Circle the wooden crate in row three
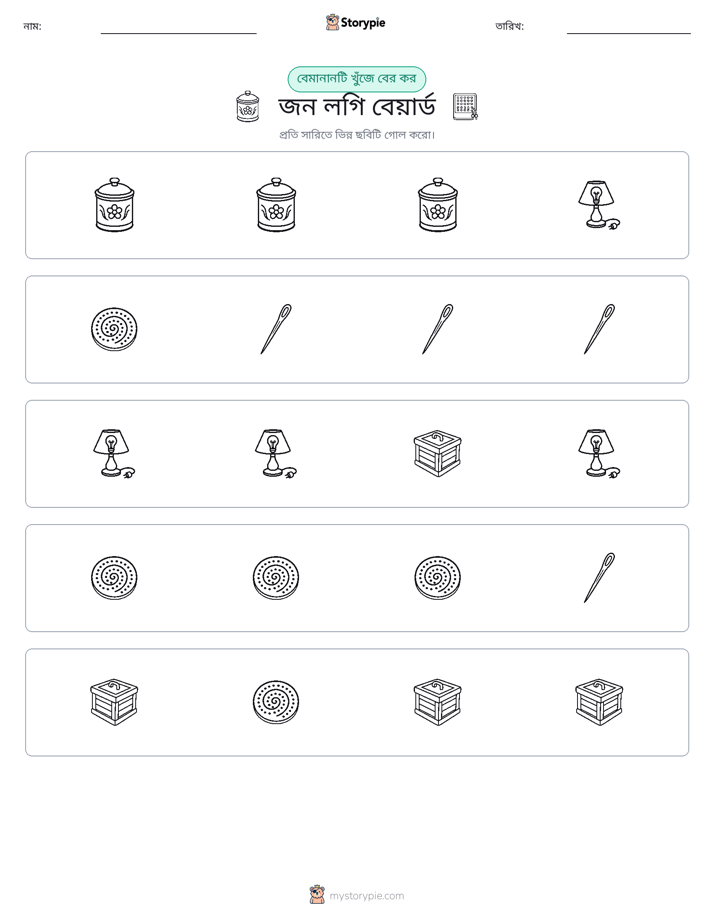The width and height of the screenshot is (714, 924). coord(437,453)
